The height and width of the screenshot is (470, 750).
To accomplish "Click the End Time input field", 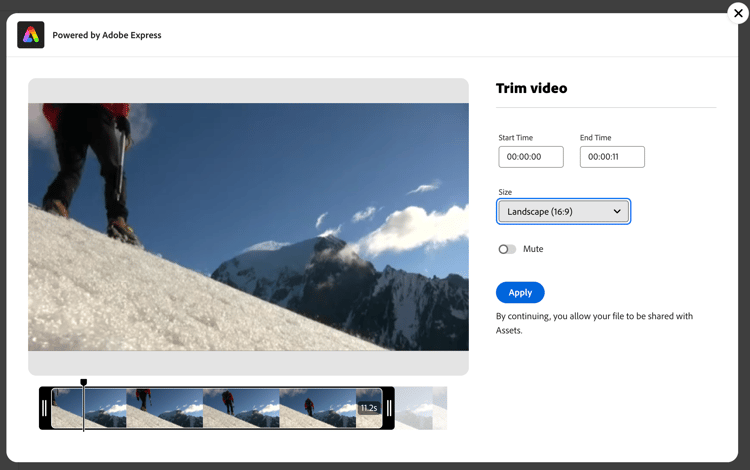I will click(x=612, y=157).
